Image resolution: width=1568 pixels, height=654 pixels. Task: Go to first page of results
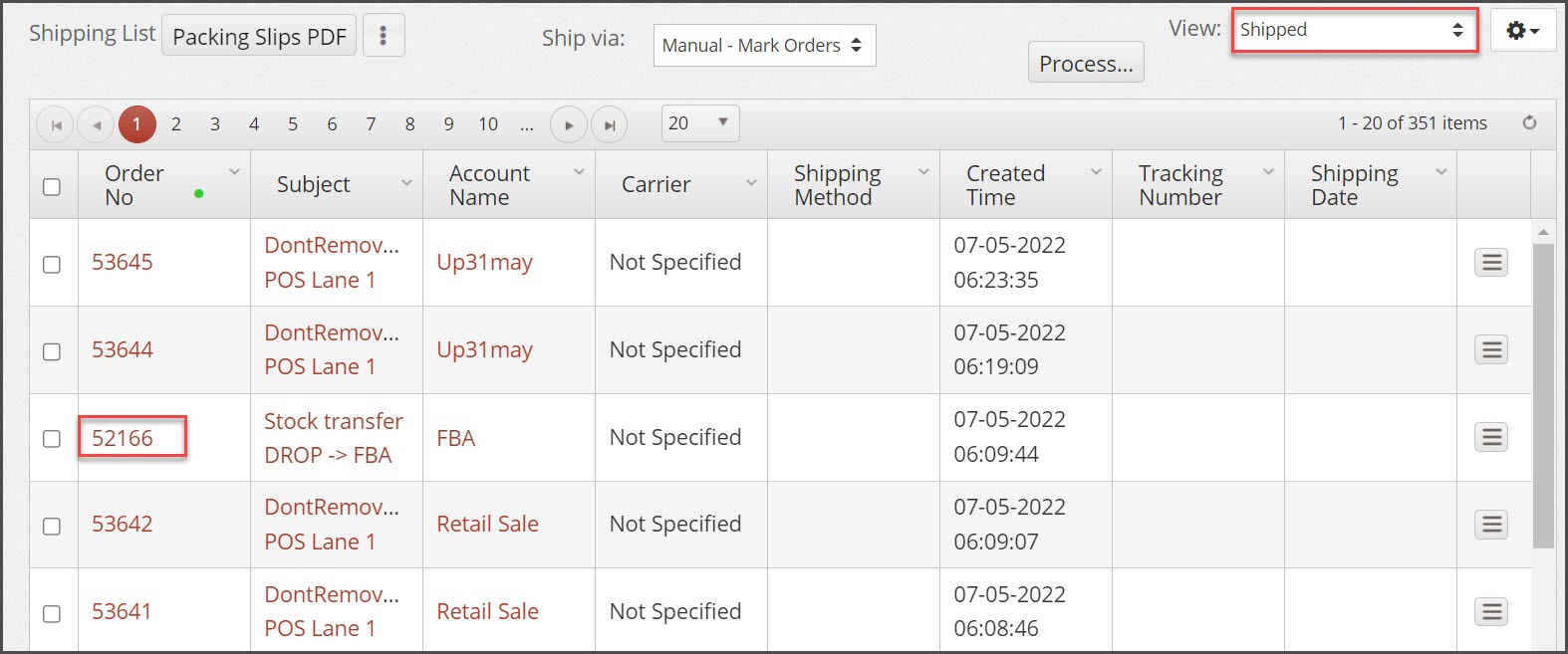click(56, 124)
